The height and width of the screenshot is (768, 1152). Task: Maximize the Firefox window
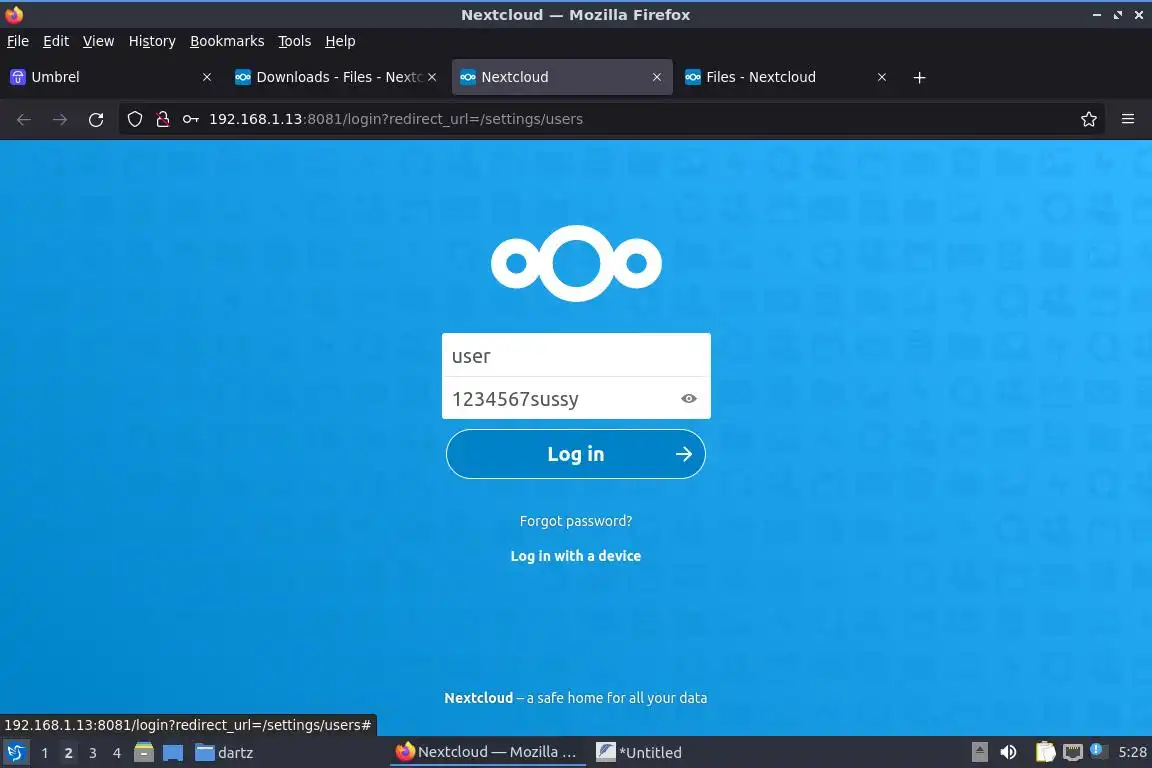[1118, 15]
